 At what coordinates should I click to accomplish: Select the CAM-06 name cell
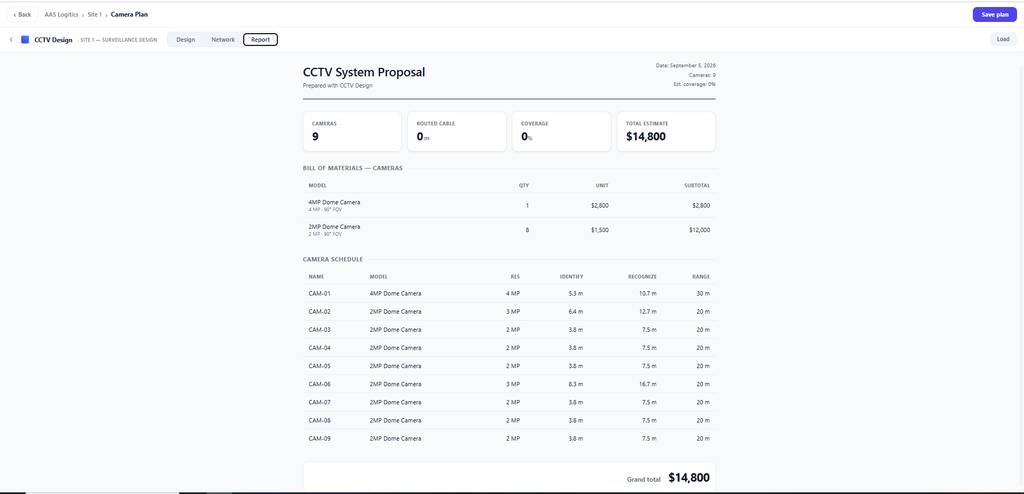(319, 384)
